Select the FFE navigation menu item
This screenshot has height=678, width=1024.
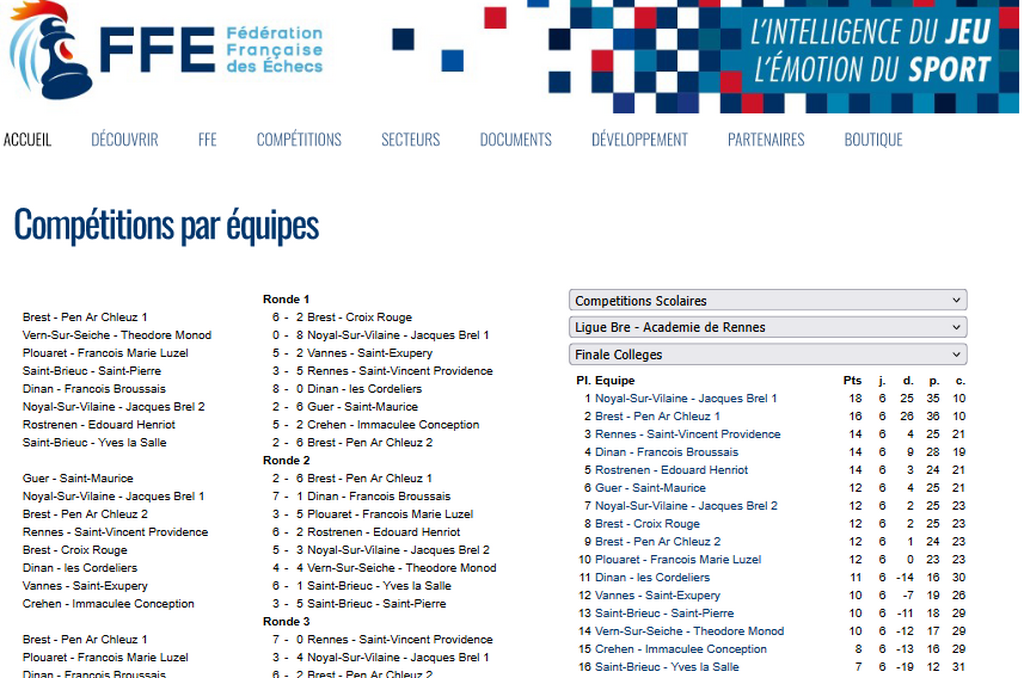point(207,140)
